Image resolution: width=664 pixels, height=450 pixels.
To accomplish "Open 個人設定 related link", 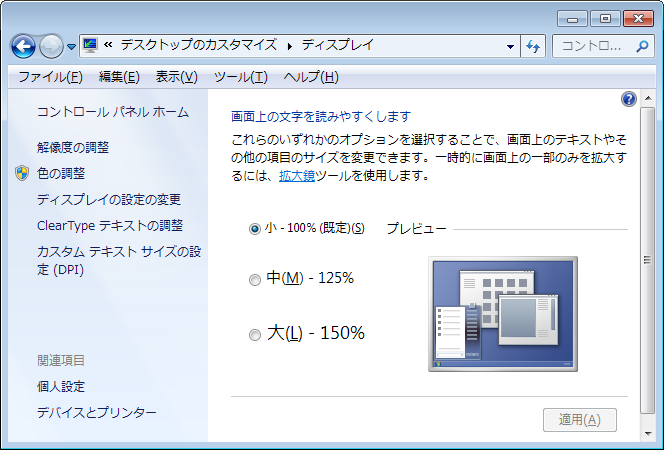I will click(x=61, y=387).
